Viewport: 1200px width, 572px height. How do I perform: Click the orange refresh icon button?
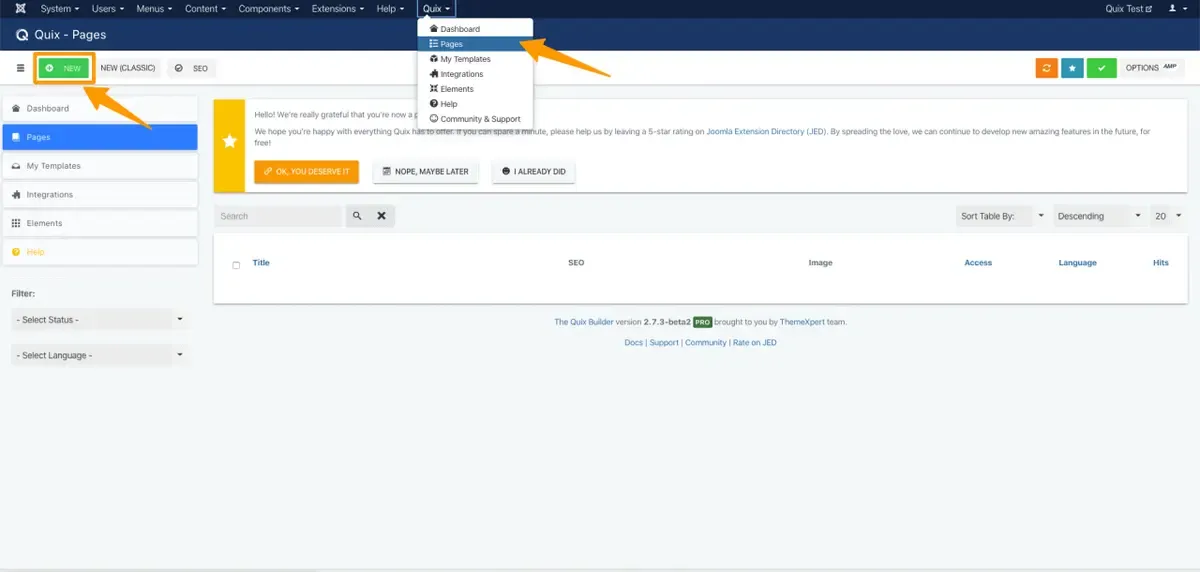[1047, 68]
